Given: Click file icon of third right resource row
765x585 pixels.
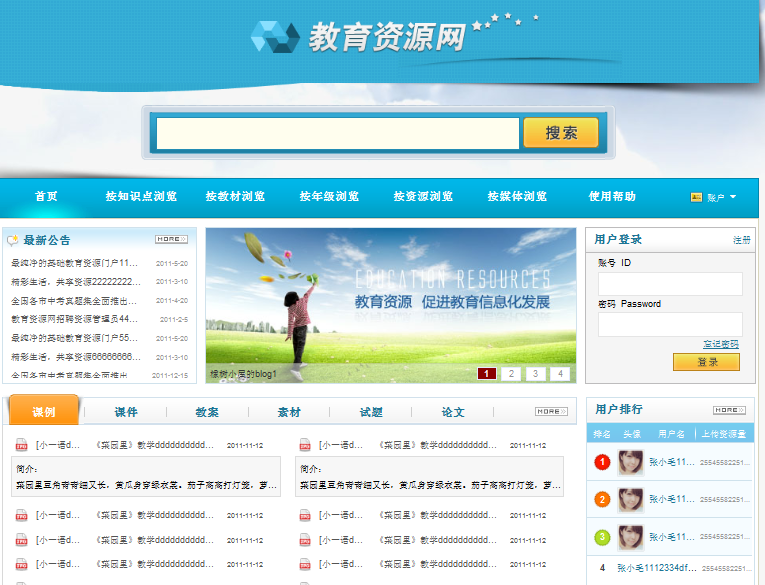Looking at the screenshot, I should 305,540.
